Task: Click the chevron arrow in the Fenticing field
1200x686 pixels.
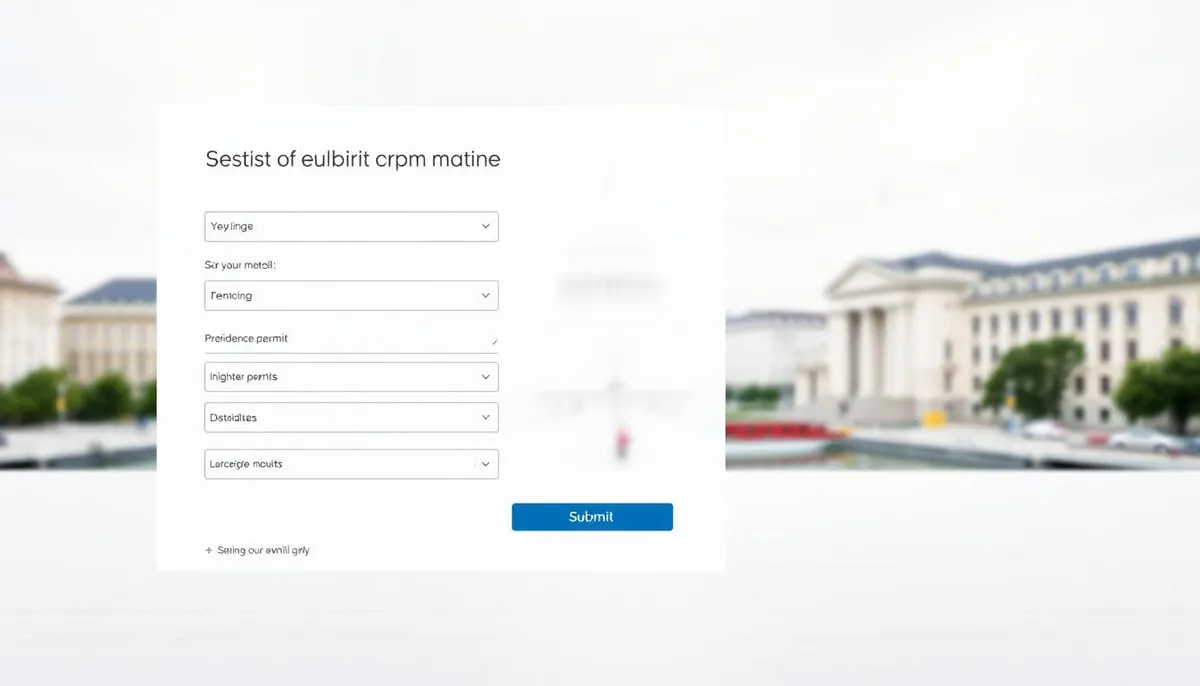Action: (486, 296)
